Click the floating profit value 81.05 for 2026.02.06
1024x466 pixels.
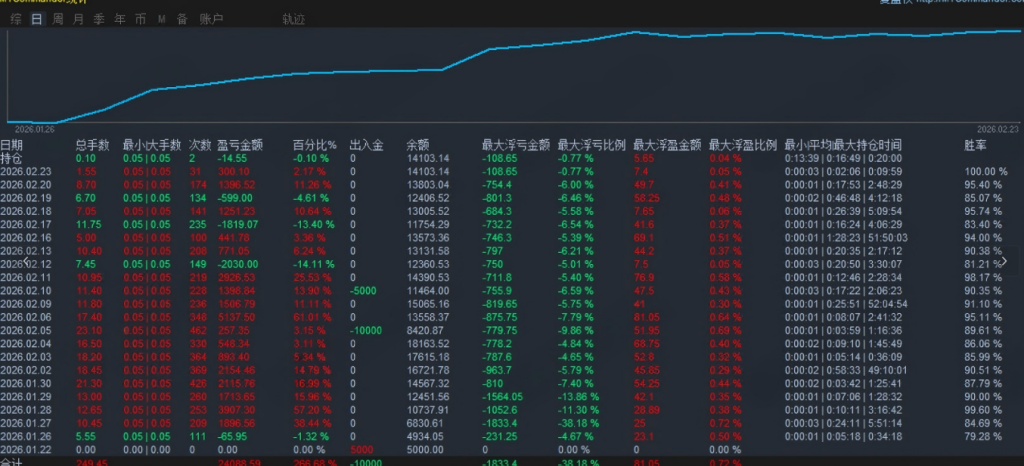point(646,317)
